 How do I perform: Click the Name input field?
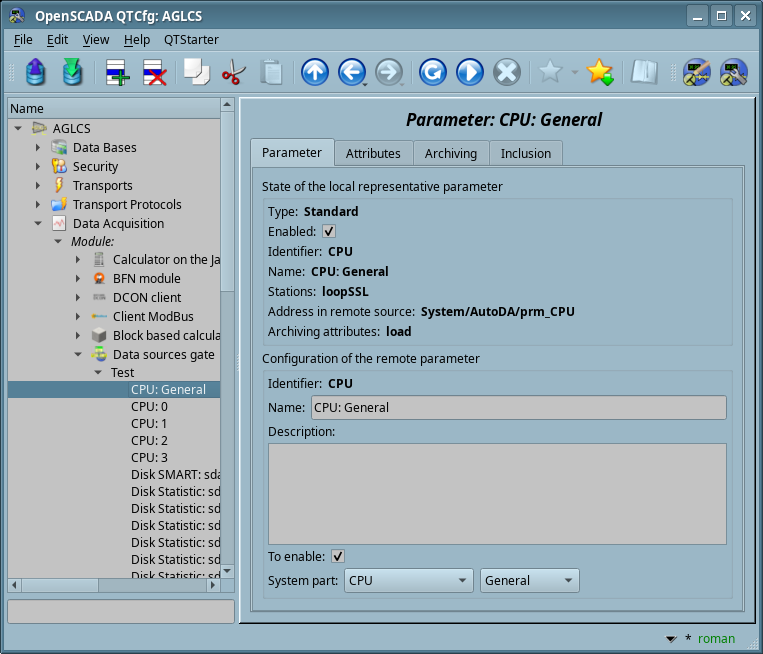(517, 407)
